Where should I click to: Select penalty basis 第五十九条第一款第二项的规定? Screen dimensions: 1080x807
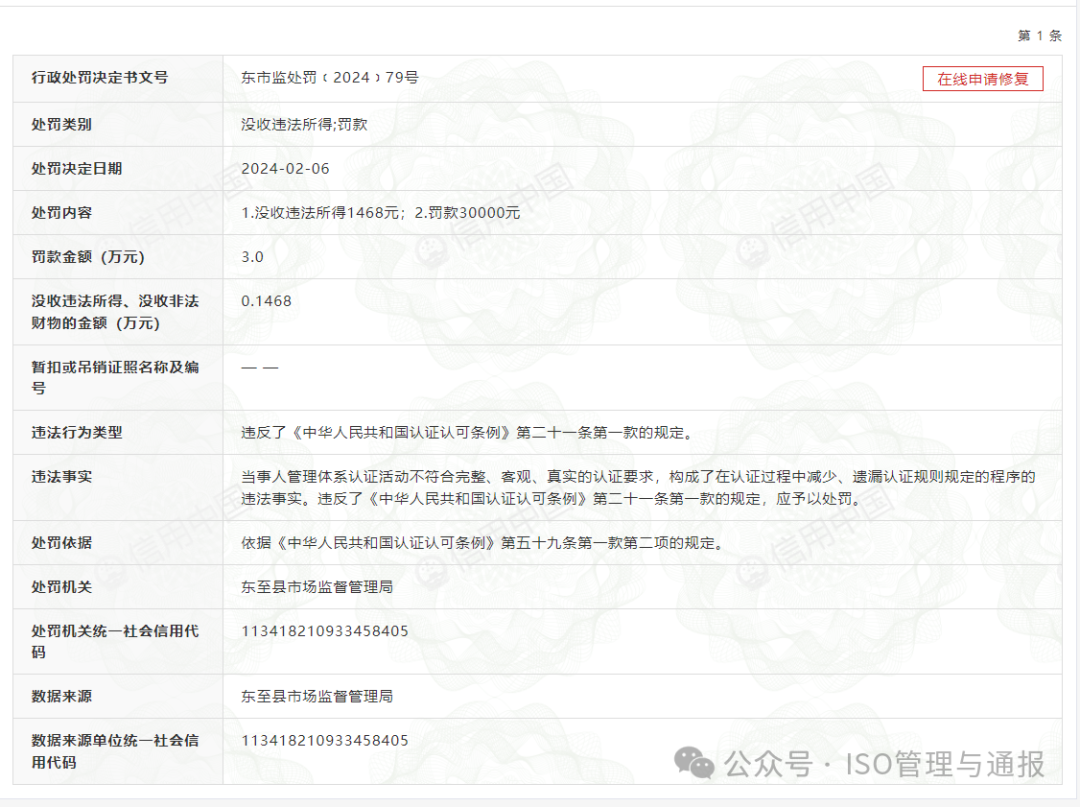612,543
